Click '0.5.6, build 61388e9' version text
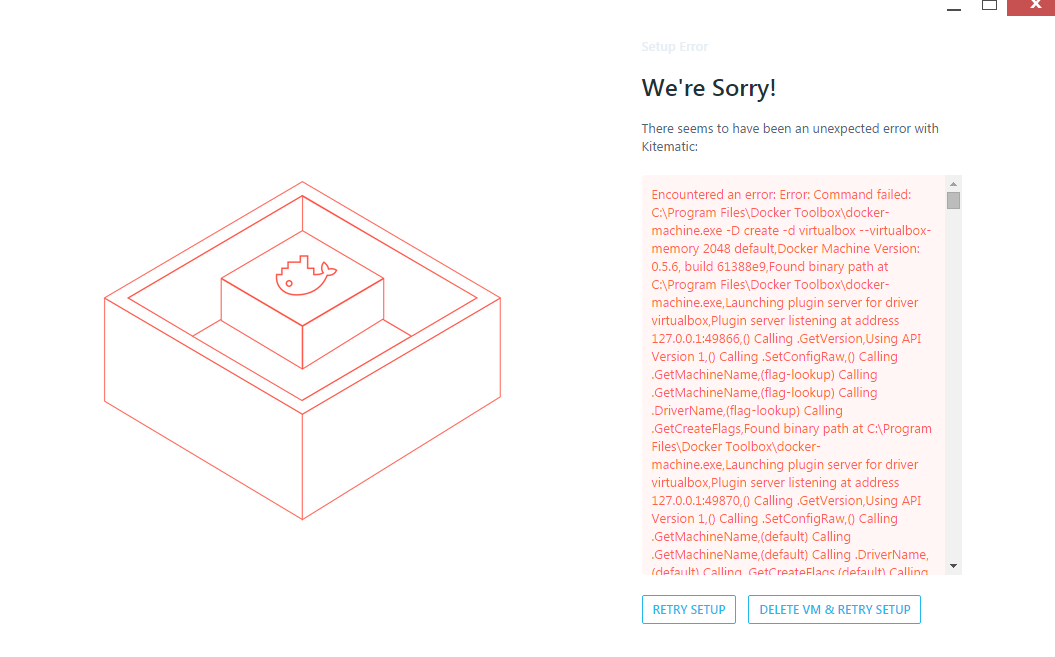Screen dimensions: 1055x657 pos(708,267)
